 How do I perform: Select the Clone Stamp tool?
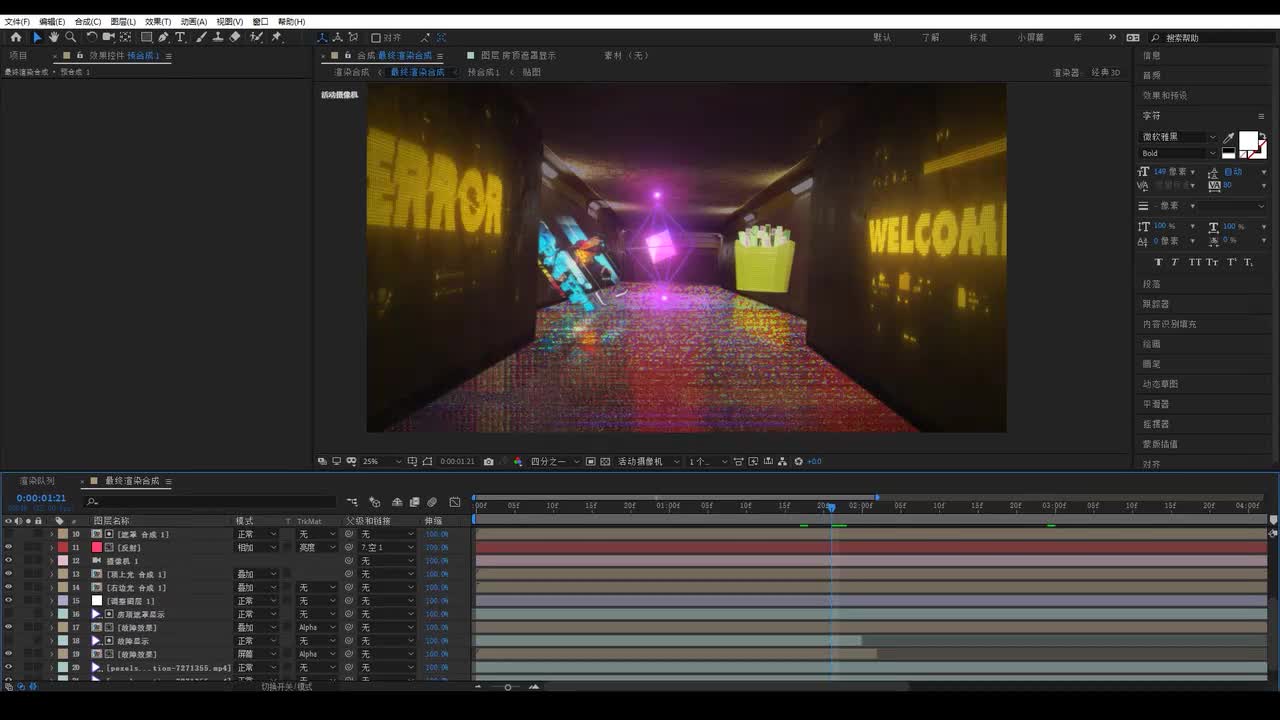(217, 37)
